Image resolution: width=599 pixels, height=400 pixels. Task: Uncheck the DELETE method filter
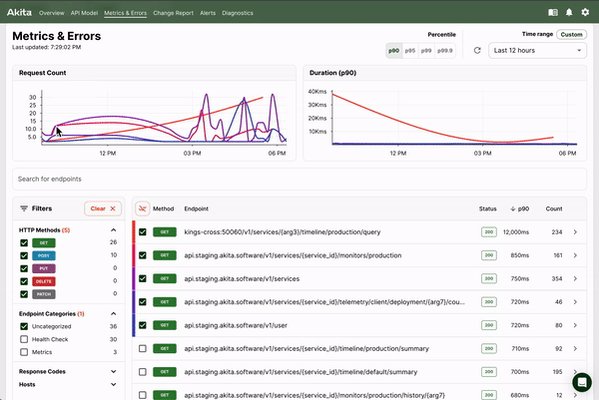coord(24,282)
